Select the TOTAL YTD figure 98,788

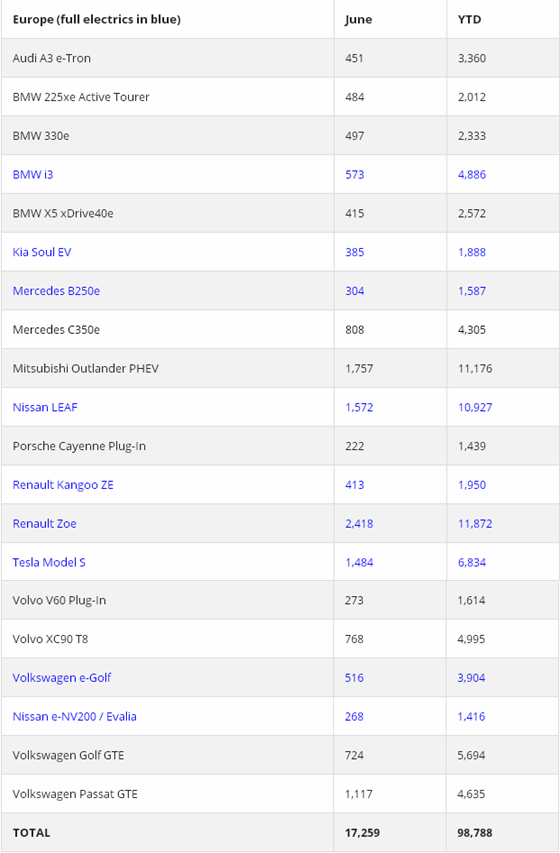click(475, 833)
